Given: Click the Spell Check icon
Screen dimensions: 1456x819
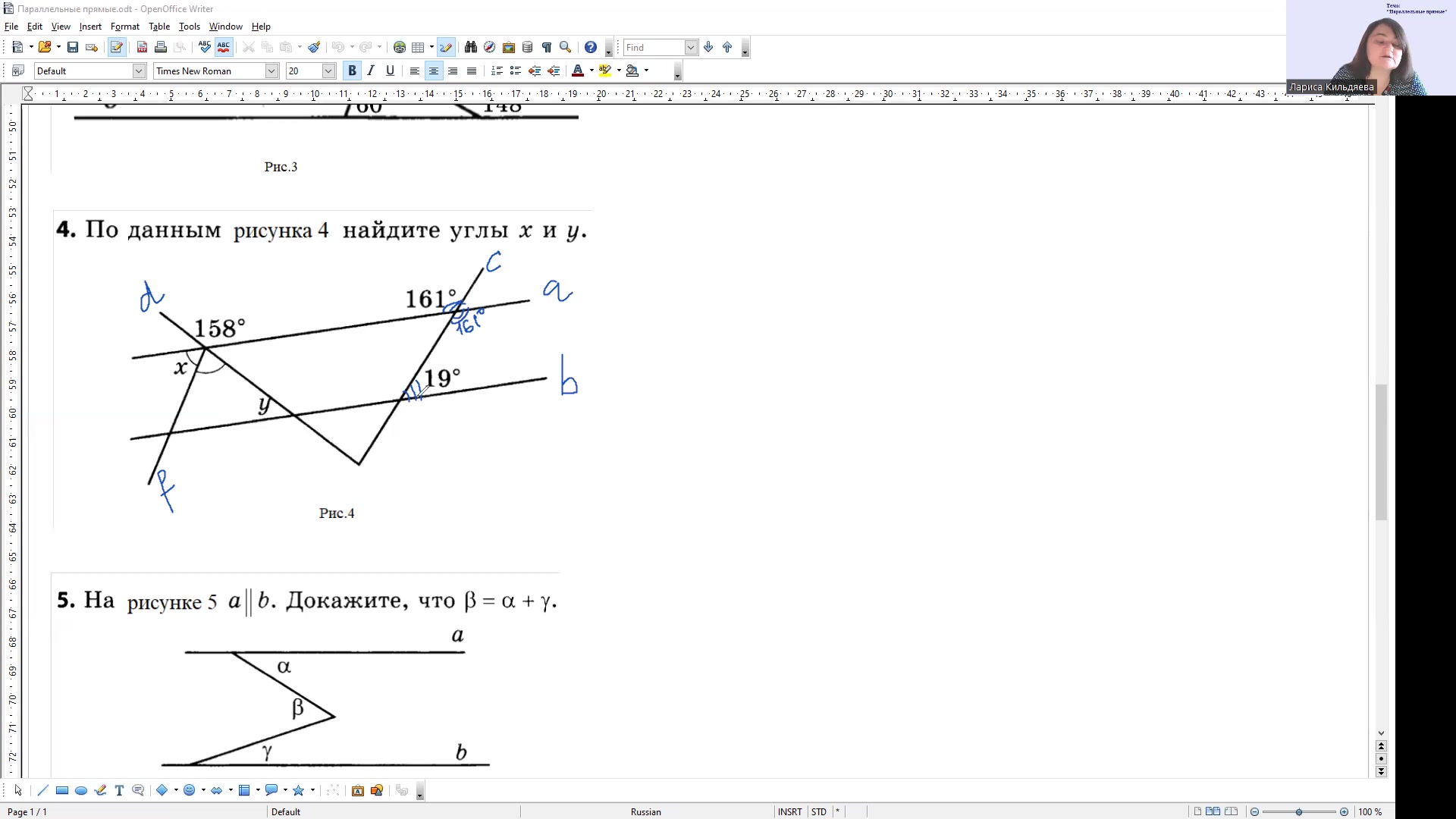Looking at the screenshot, I should [205, 47].
